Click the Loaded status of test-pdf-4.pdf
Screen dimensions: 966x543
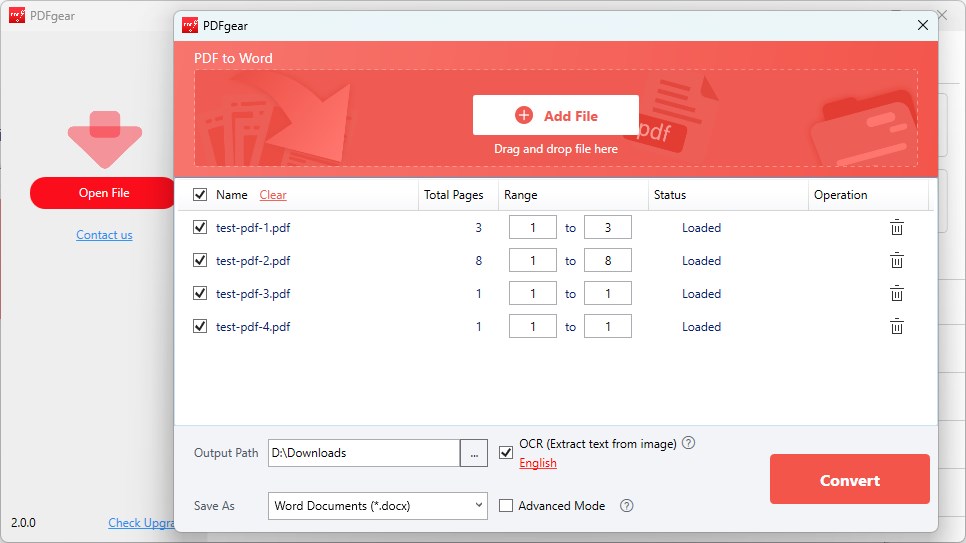701,327
